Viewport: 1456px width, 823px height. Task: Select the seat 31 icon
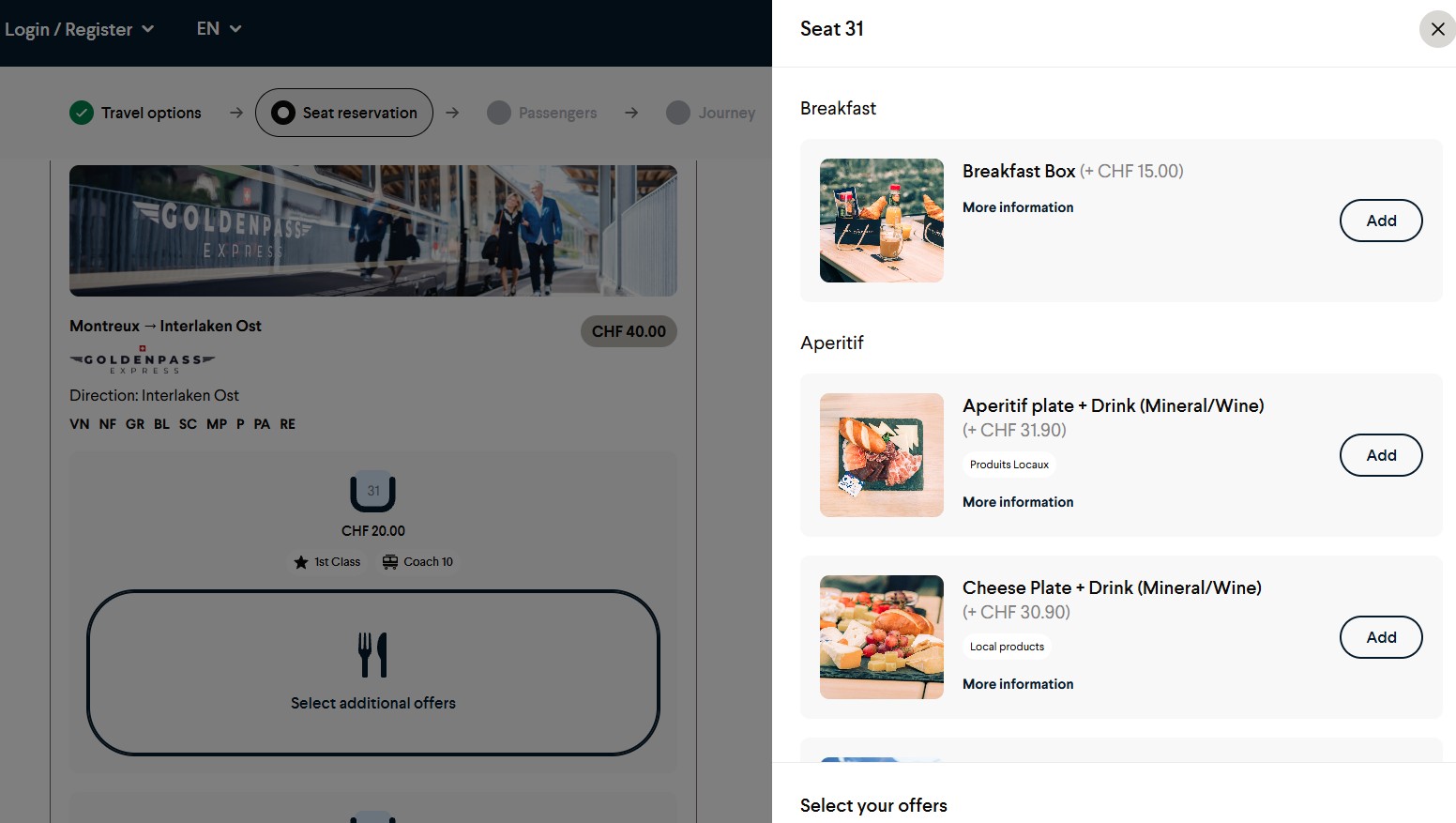click(373, 491)
